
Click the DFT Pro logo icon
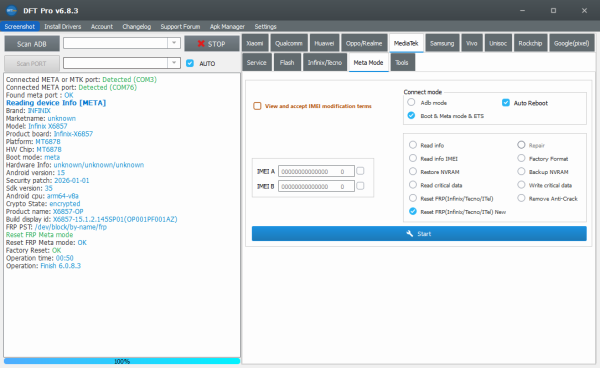point(11,10)
